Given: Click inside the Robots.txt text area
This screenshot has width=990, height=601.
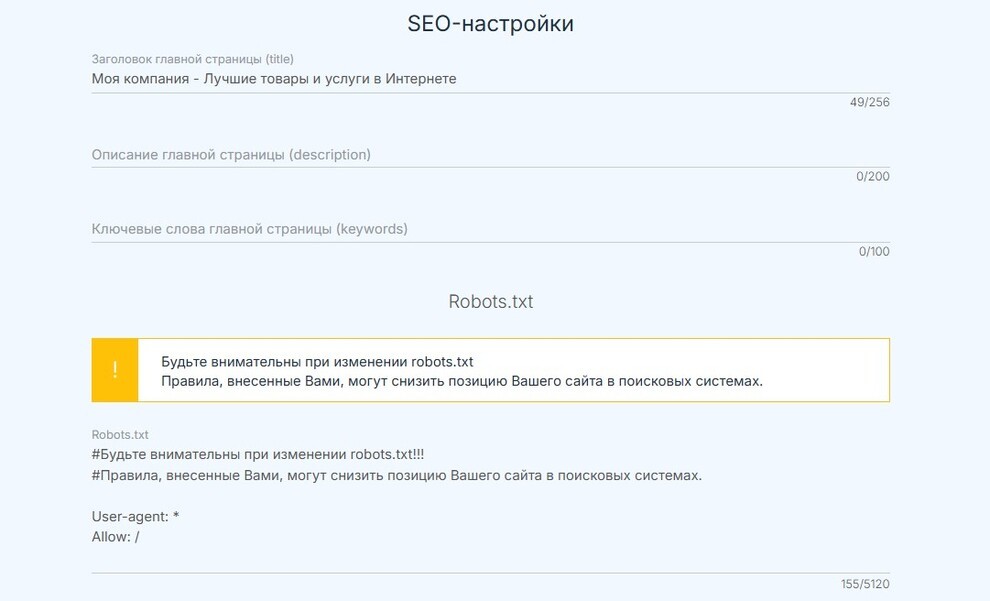Looking at the screenshot, I should coord(491,506).
